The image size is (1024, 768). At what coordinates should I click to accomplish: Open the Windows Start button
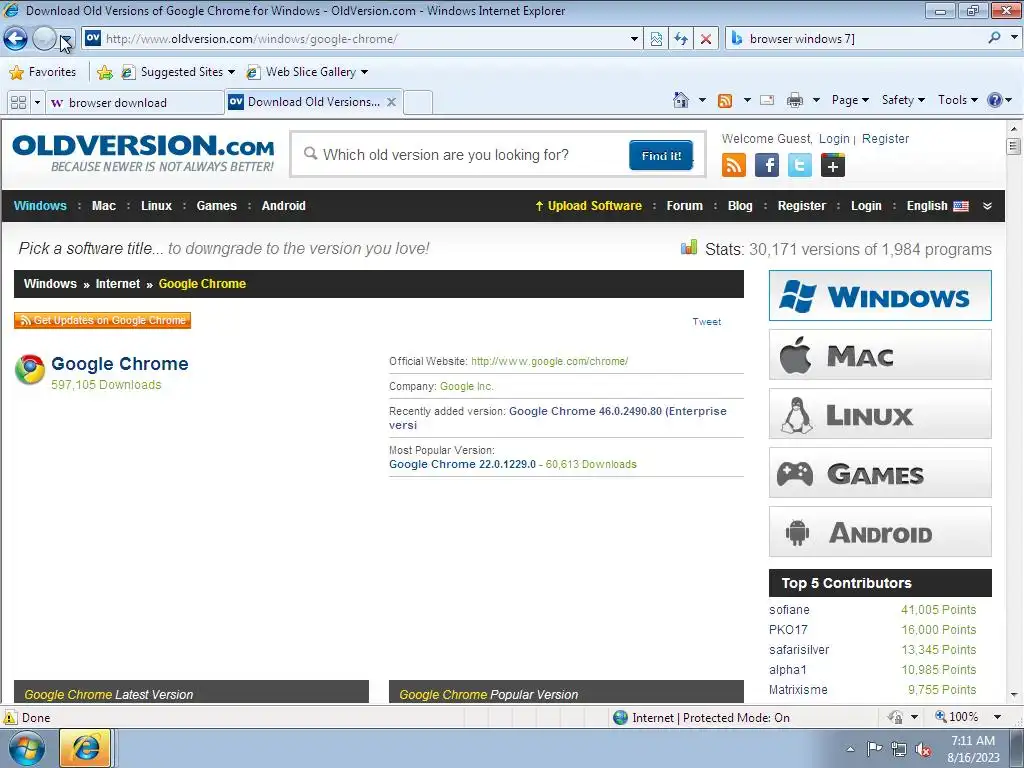27,748
